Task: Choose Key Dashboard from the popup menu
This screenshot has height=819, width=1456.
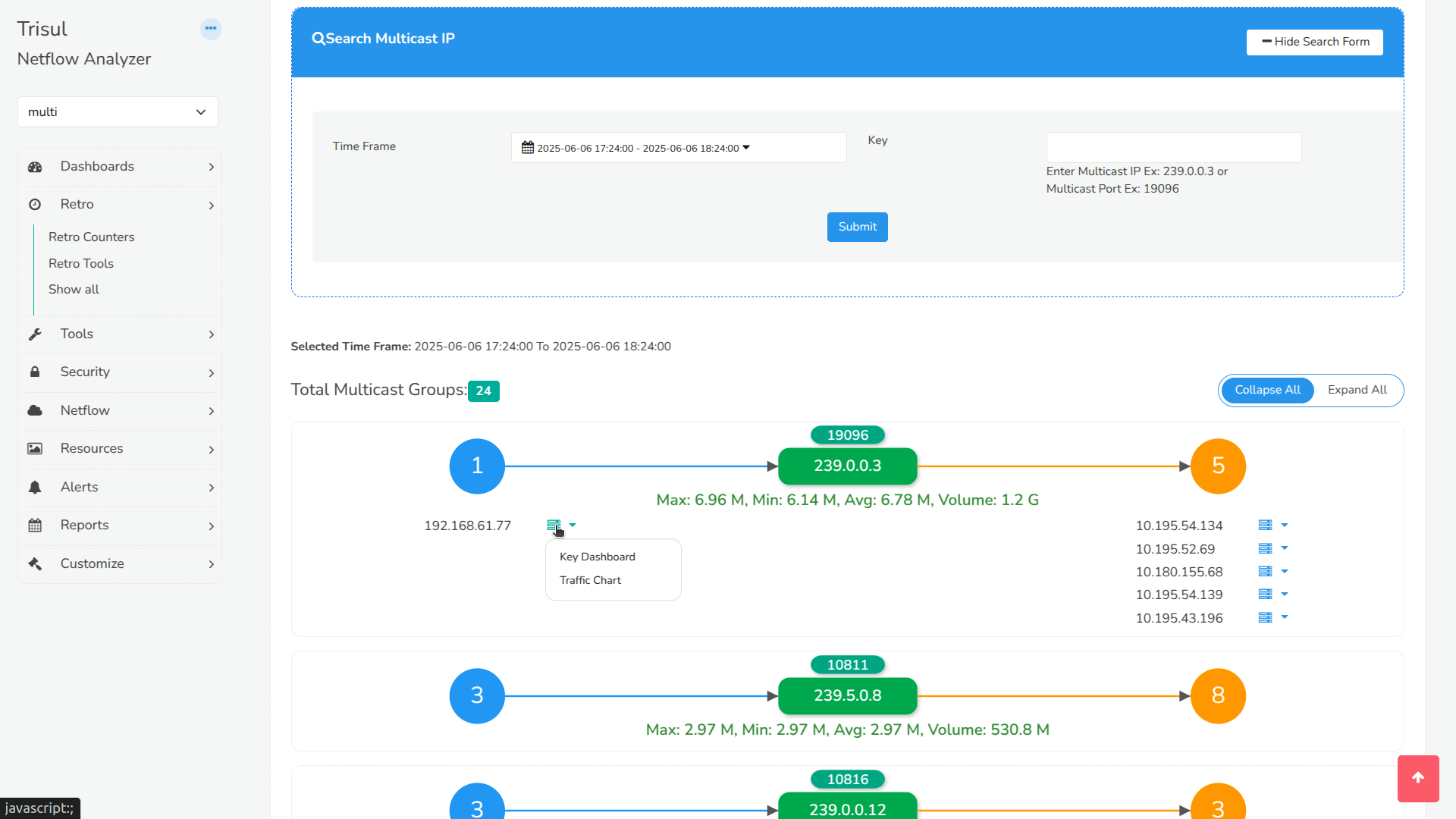Action: [x=598, y=557]
